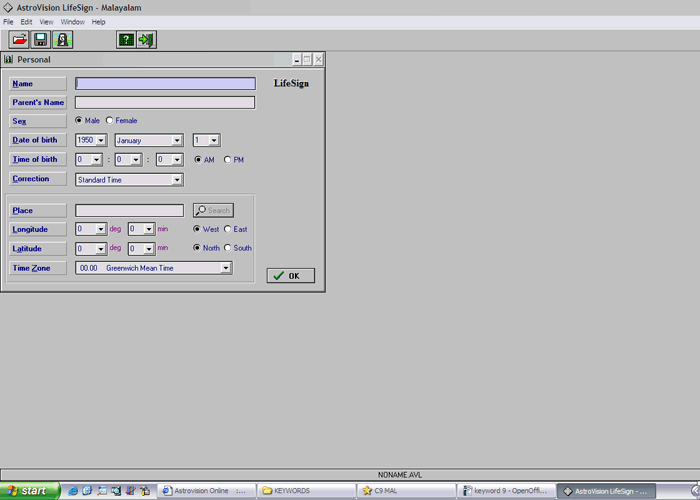
Task: Click the Name label button
Action: 38,84
